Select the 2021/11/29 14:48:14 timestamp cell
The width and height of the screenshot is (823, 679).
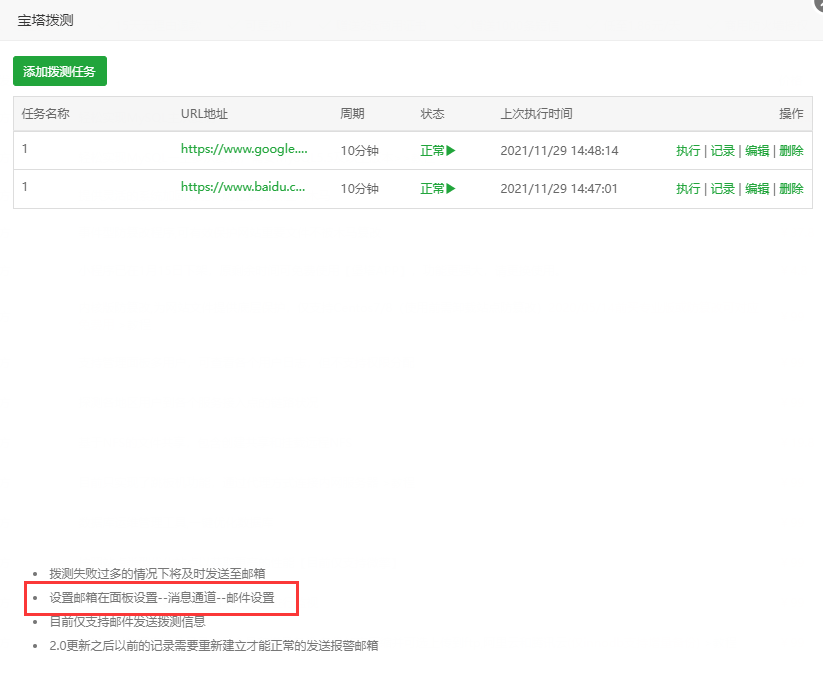559,151
